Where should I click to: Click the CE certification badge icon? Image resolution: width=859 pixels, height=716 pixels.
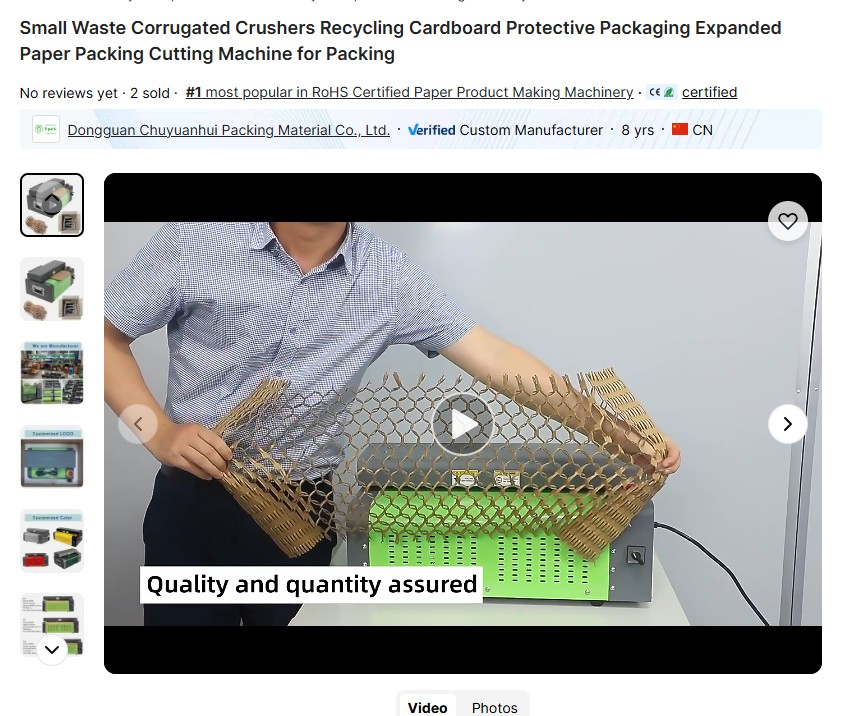[x=661, y=93]
